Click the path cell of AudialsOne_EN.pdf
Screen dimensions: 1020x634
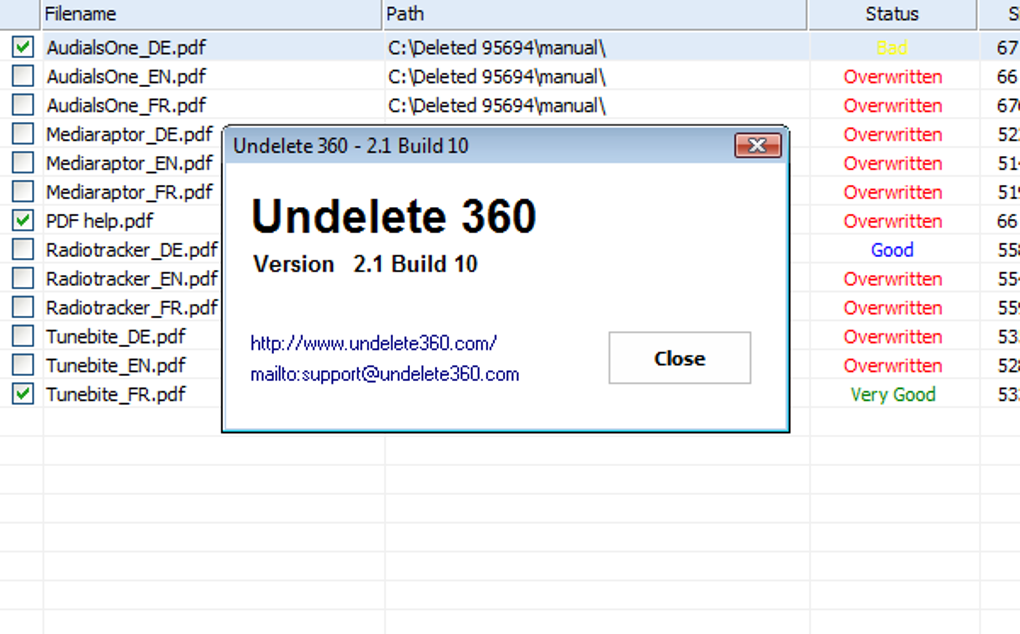pos(497,77)
